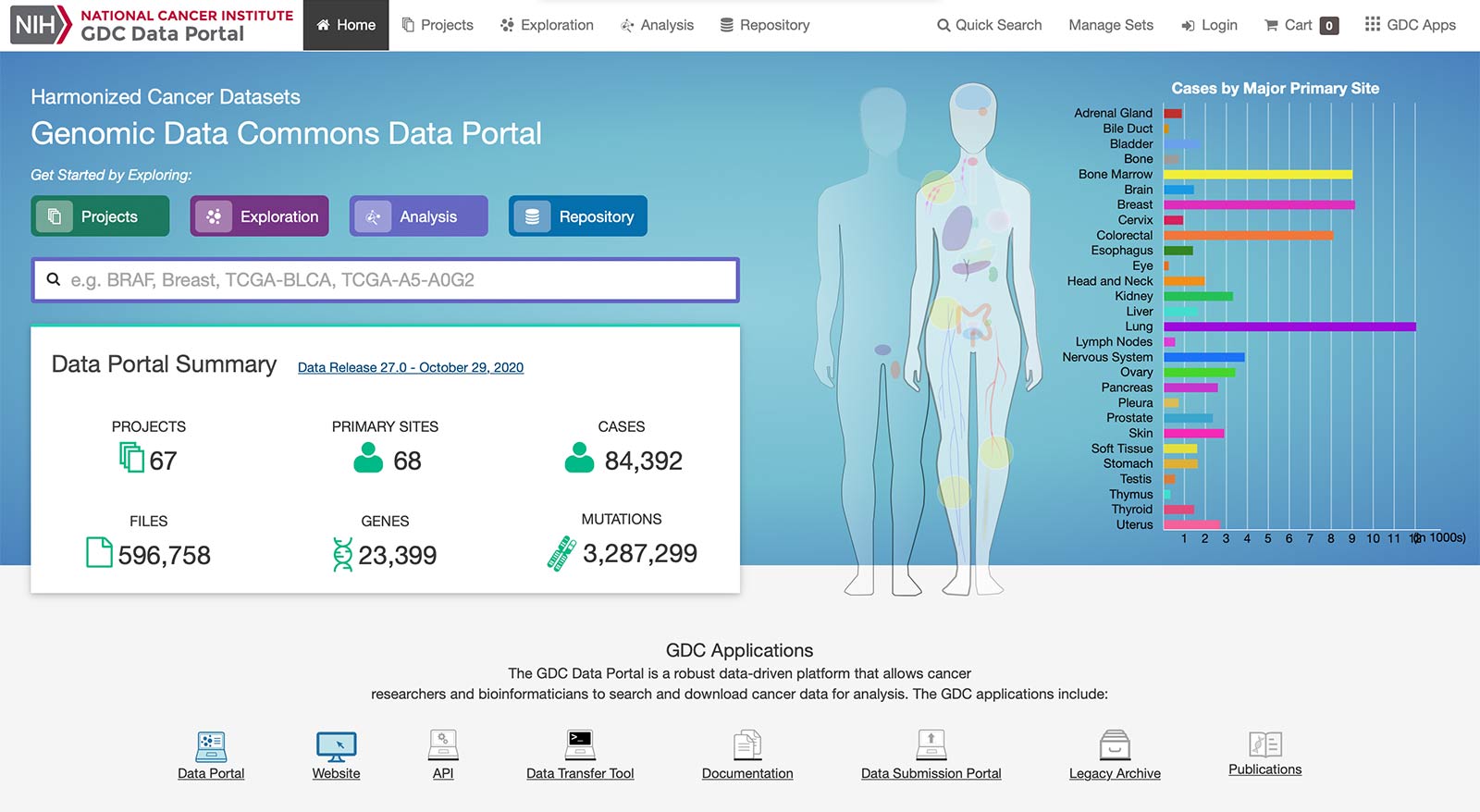Click the Pancreas chart label
Image resolution: width=1480 pixels, height=812 pixels.
pos(1127,388)
